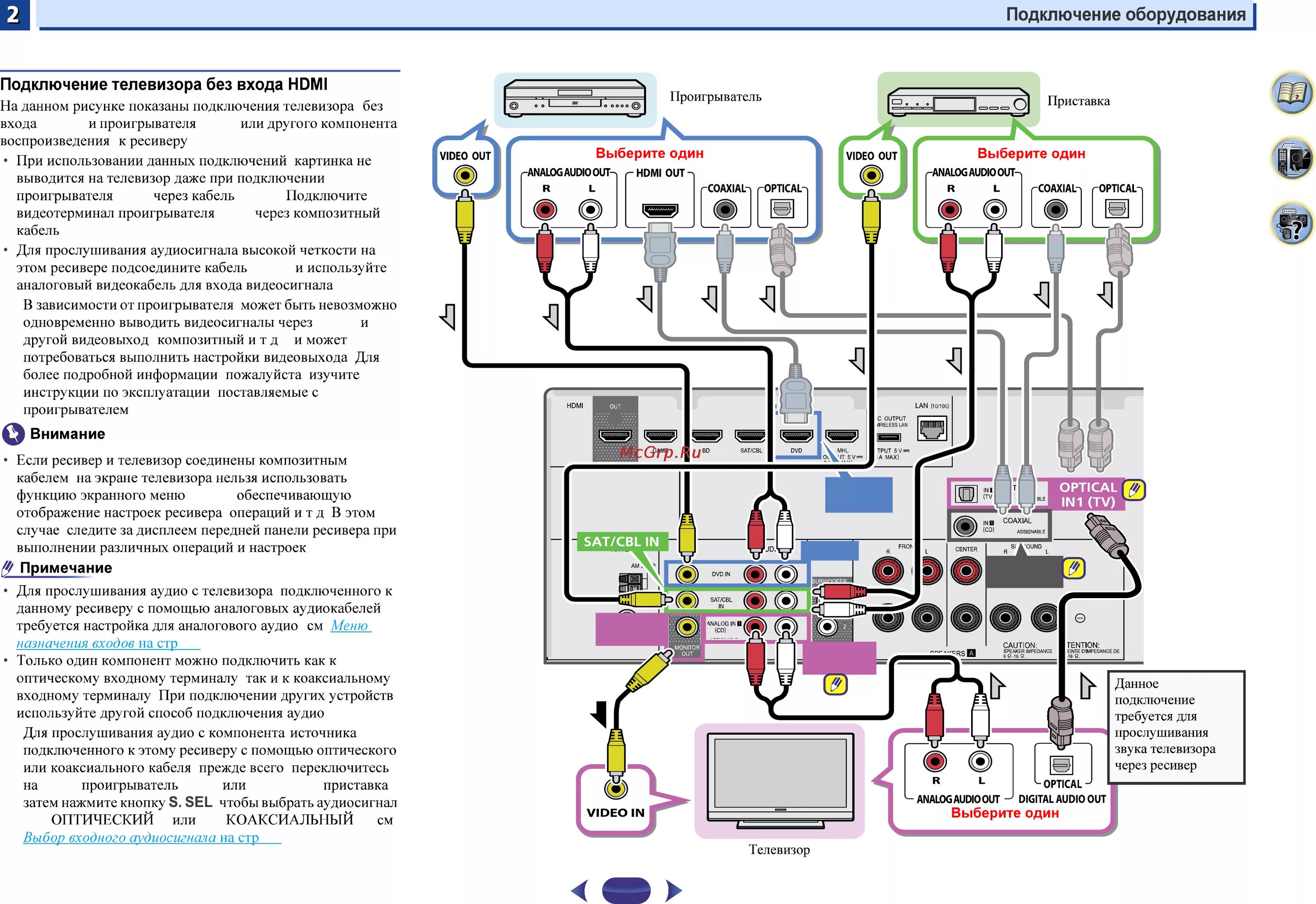Click the set-top box COAXIAL jack
1316x904 pixels.
coord(1055,211)
